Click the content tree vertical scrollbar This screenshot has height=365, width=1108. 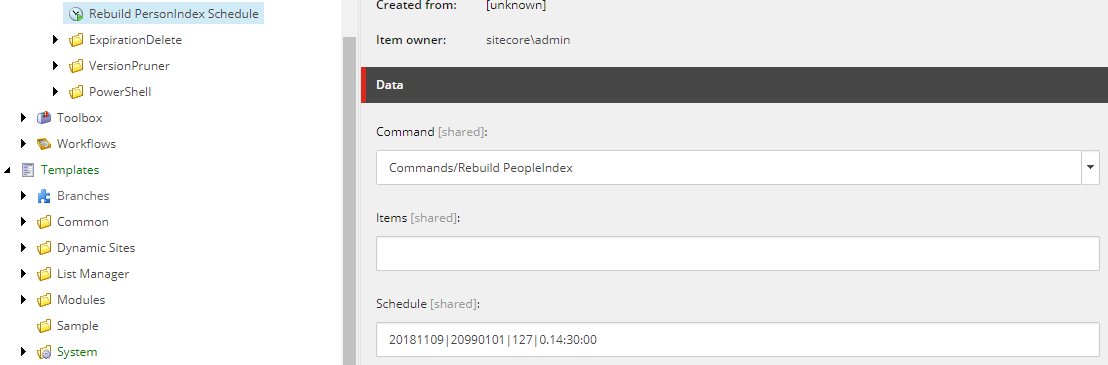349,201
